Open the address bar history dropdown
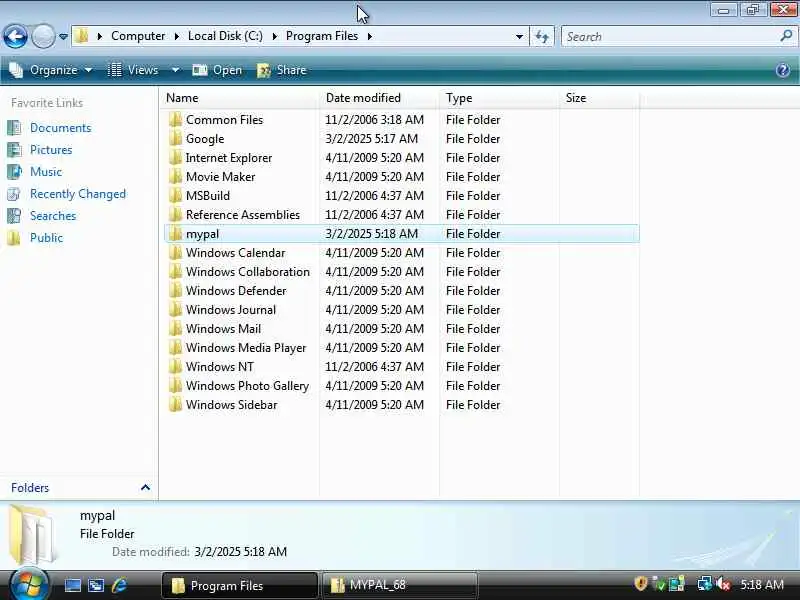Screen dimensions: 800x600 click(x=519, y=37)
